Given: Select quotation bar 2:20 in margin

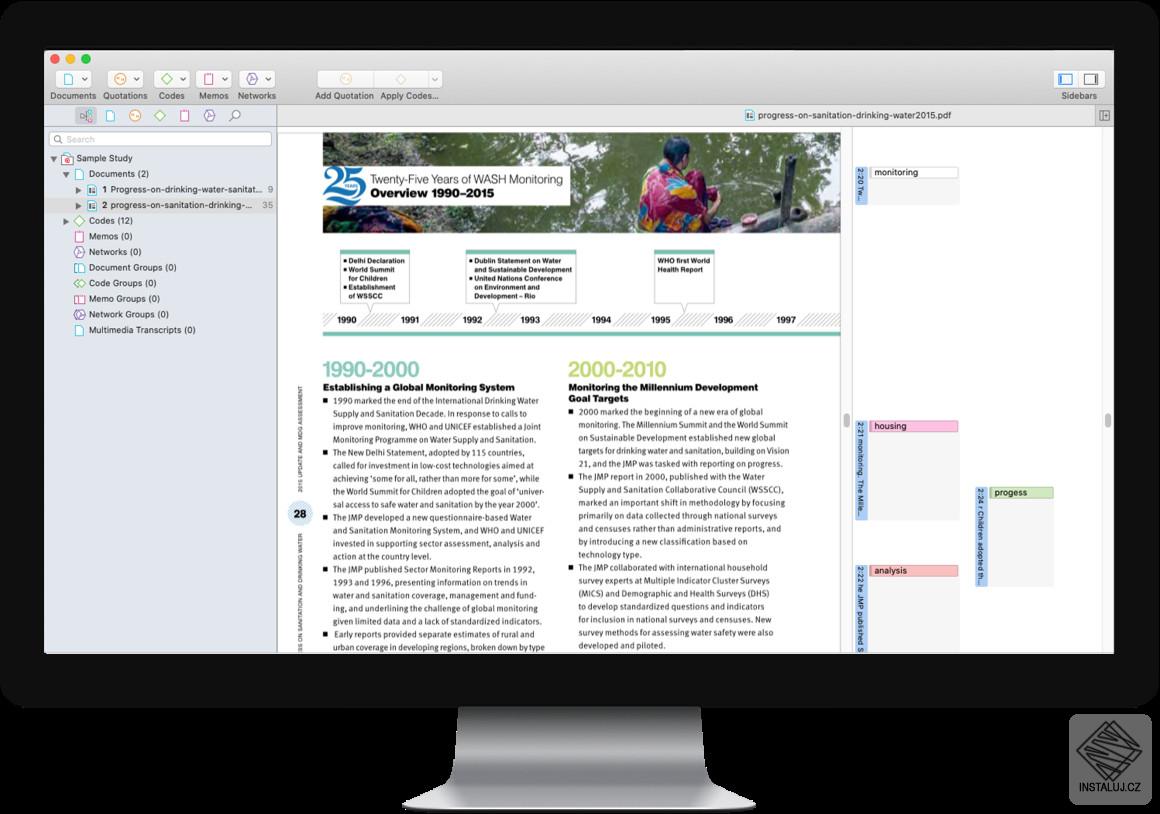Looking at the screenshot, I should coord(861,185).
